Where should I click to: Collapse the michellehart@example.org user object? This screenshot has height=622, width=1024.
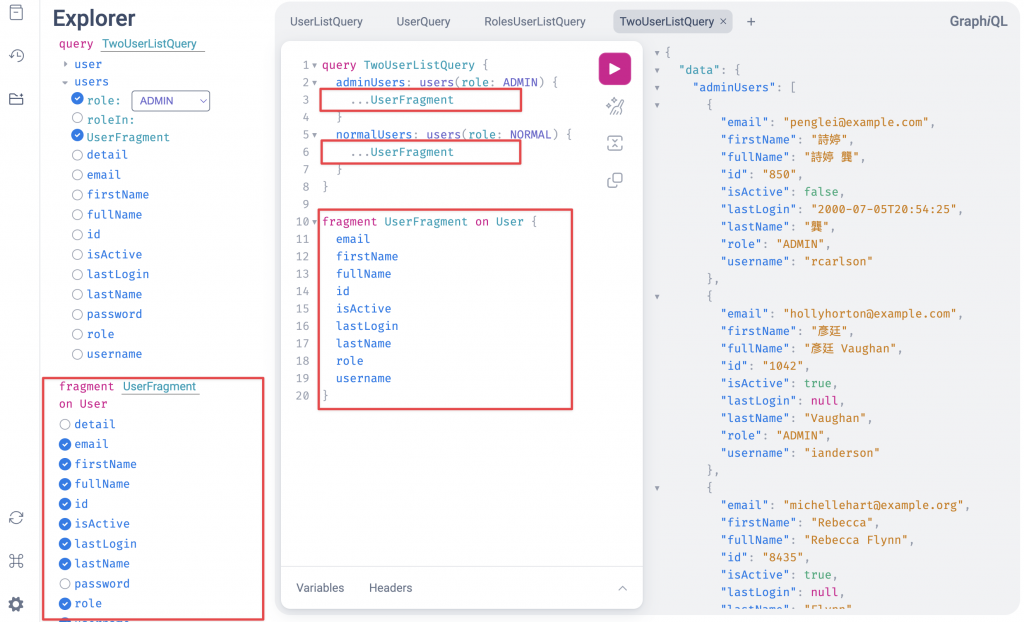coord(657,488)
